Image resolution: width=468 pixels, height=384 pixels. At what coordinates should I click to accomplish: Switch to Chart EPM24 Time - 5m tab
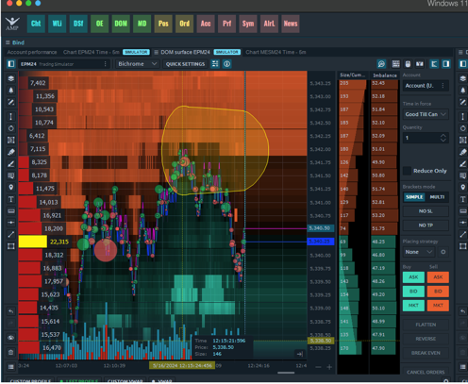tap(91, 52)
